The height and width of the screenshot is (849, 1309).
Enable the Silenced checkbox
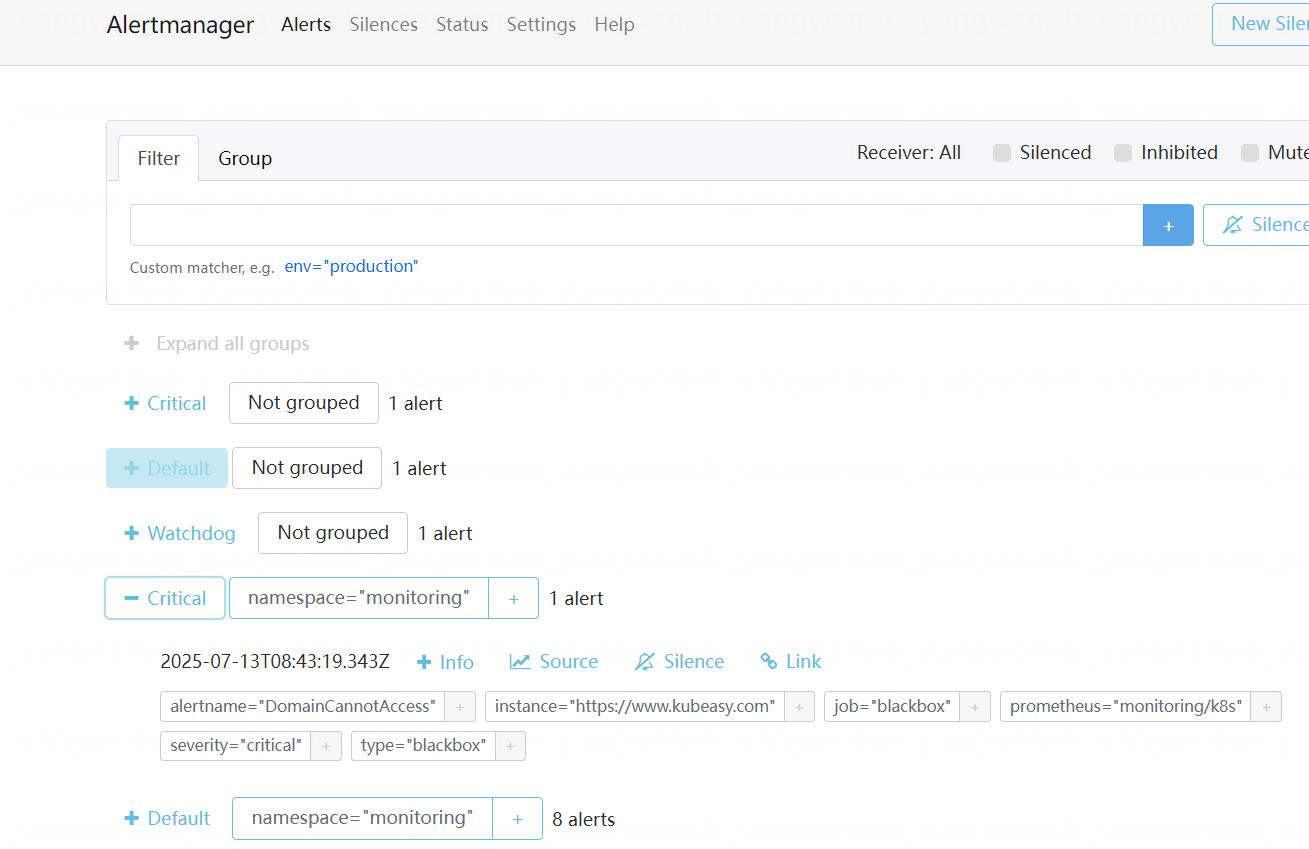[1002, 153]
